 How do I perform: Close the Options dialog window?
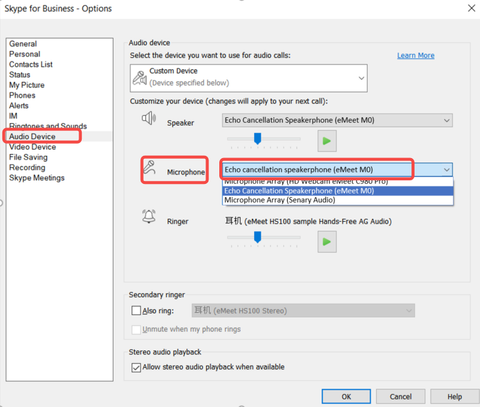tap(471, 8)
